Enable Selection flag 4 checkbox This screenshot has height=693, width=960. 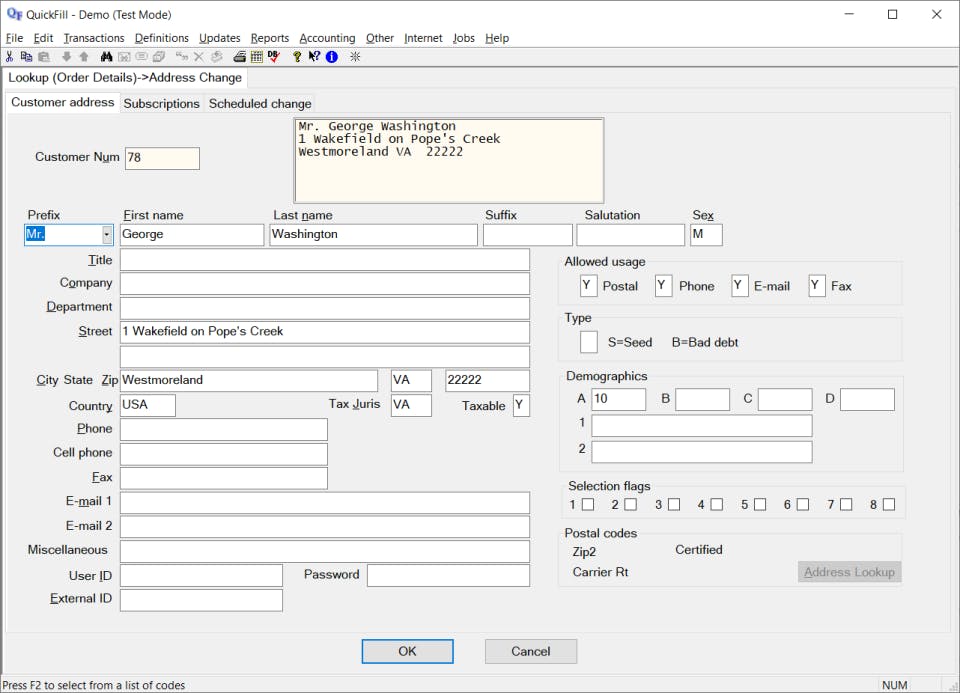coord(717,505)
